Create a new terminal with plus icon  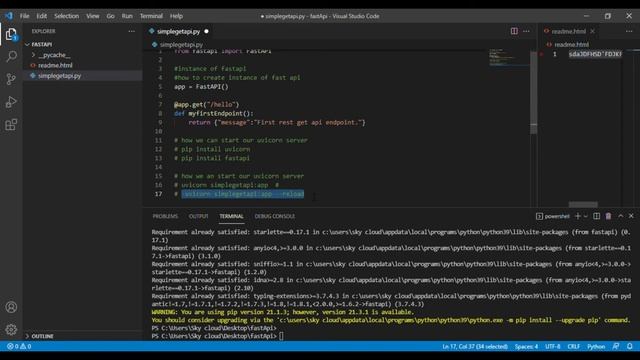pyautogui.click(x=578, y=216)
